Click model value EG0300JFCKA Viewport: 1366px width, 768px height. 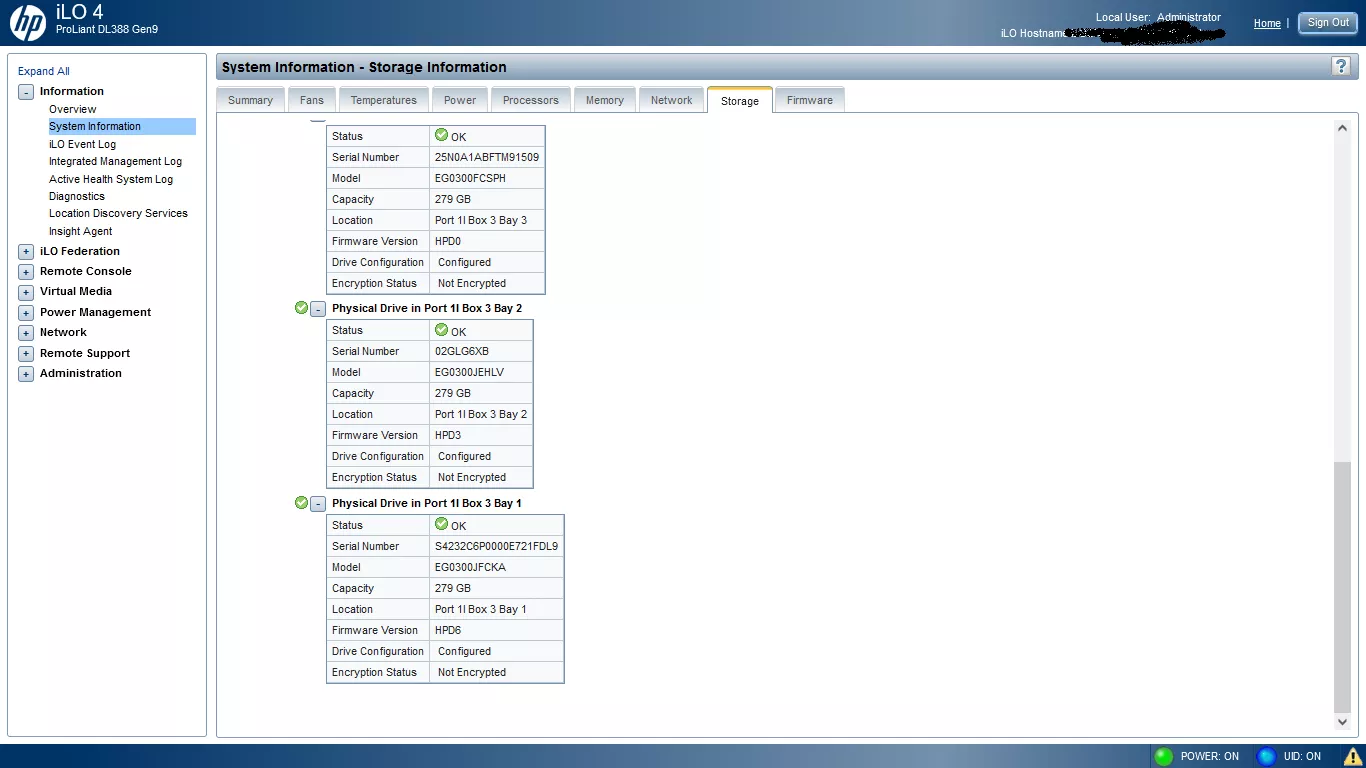point(470,567)
